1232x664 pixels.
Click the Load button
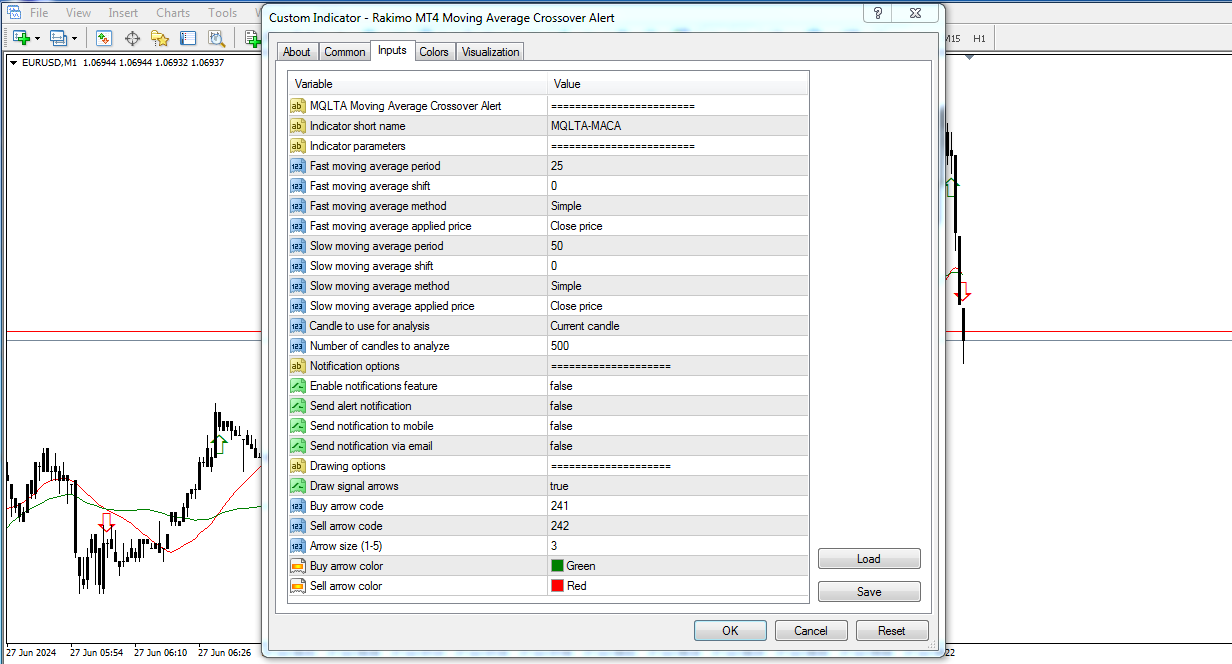[868, 559]
